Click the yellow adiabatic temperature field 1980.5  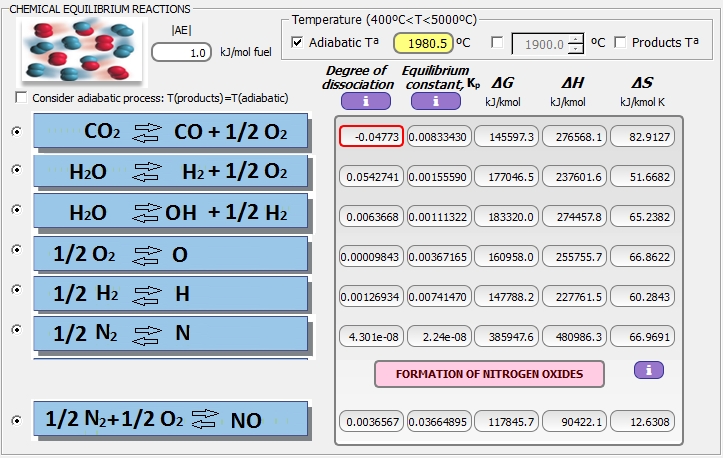click(423, 43)
